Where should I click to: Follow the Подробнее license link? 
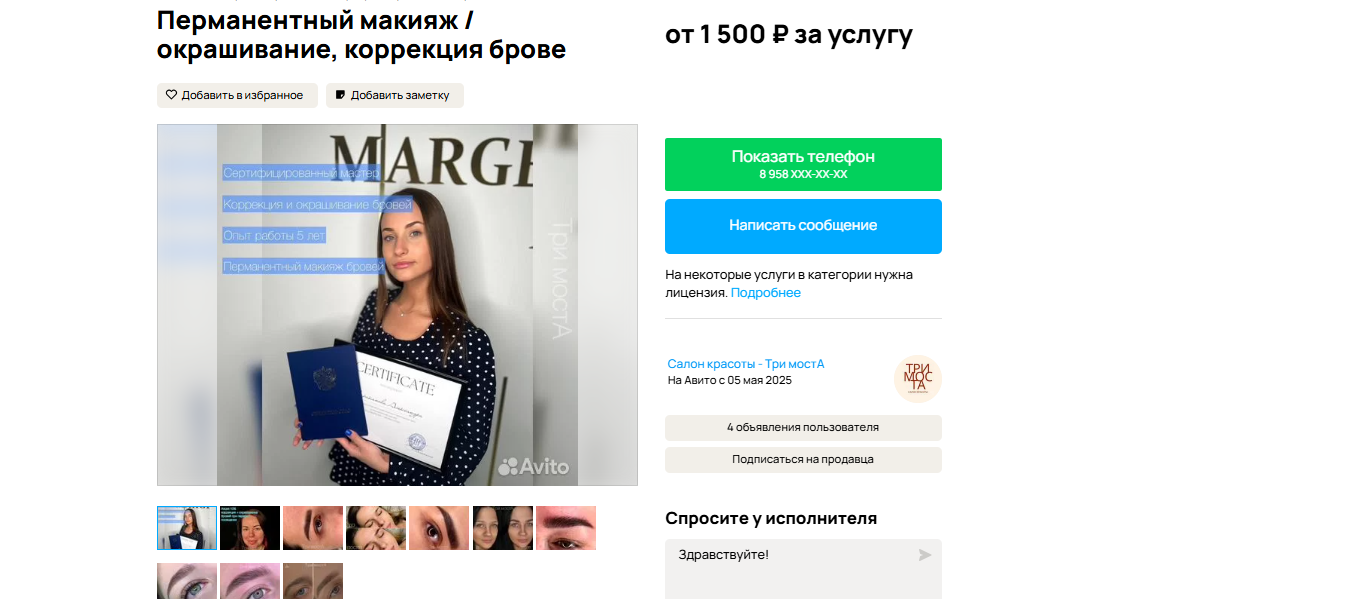[x=766, y=293]
